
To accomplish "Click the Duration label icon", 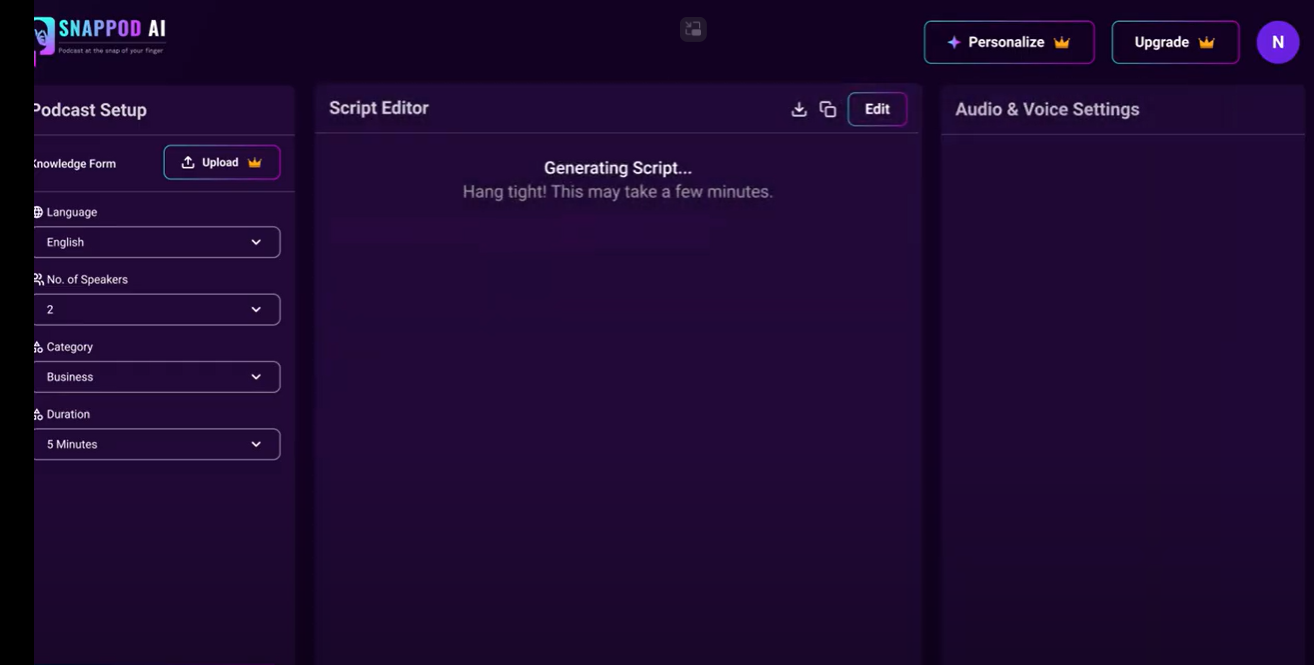I will (40, 414).
